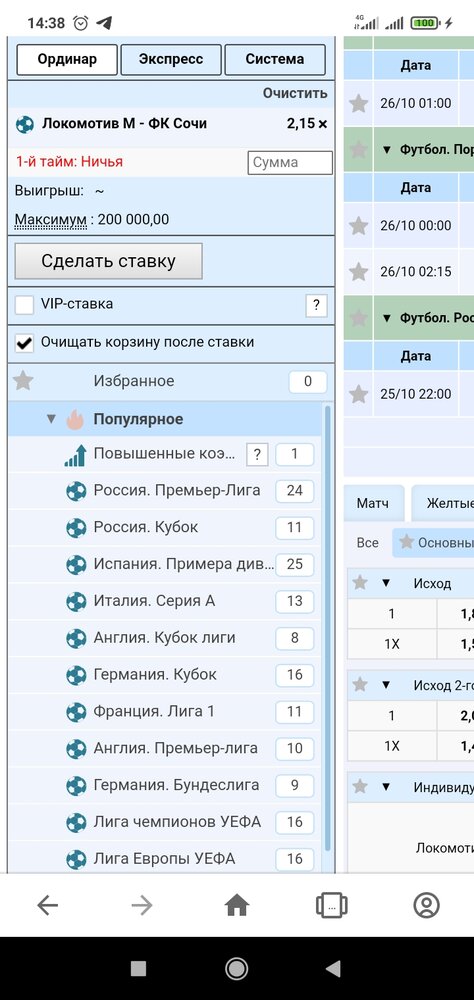Click count 25 for Испания. Примера

[x=295, y=565]
